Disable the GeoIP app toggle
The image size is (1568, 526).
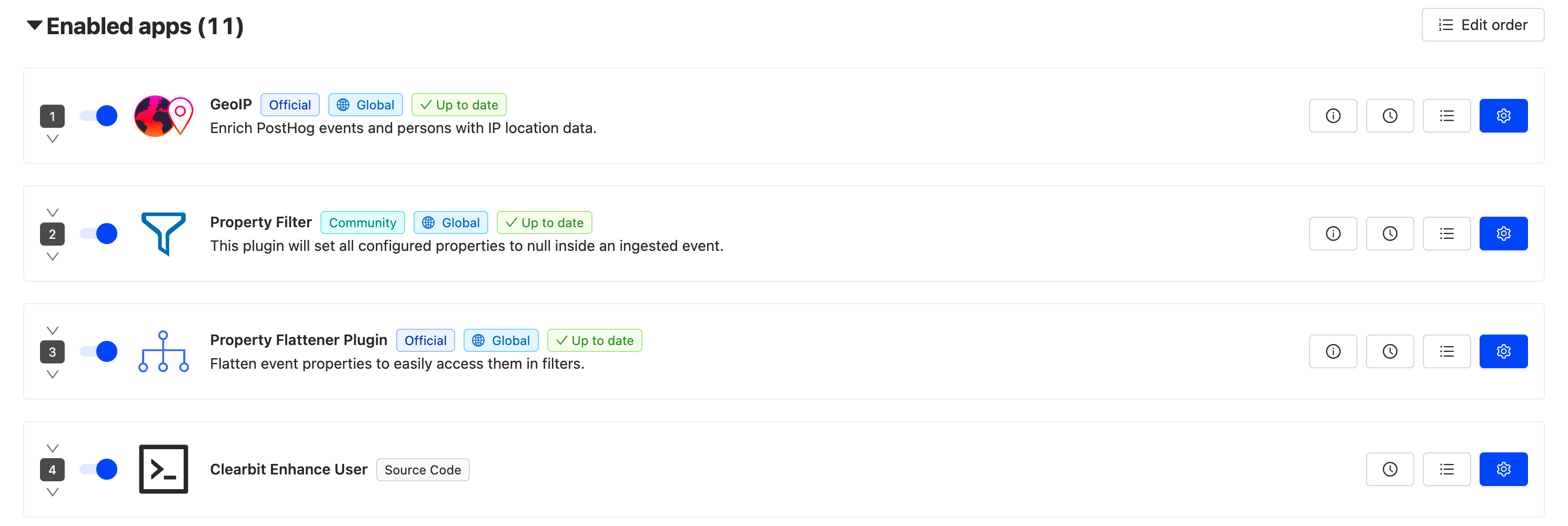98,116
